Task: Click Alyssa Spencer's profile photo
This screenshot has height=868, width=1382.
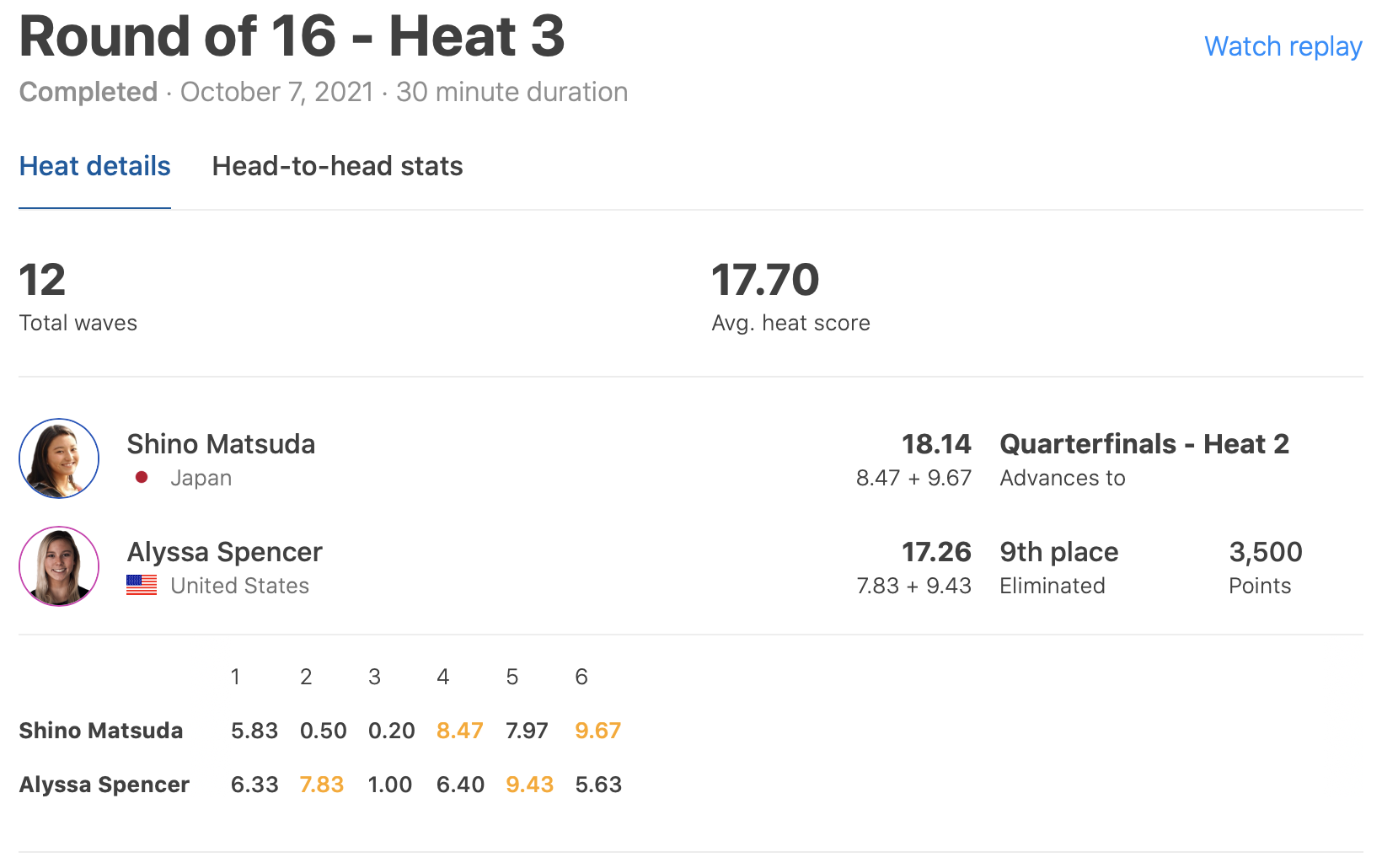Action: (59, 566)
